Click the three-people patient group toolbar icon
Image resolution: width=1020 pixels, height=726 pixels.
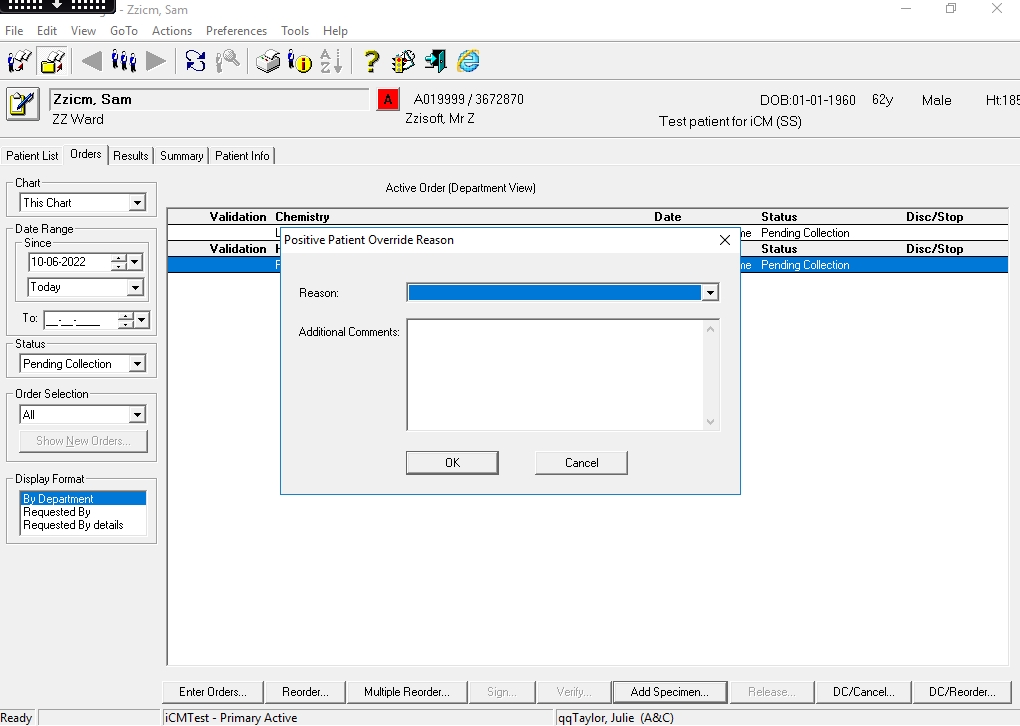tap(124, 61)
